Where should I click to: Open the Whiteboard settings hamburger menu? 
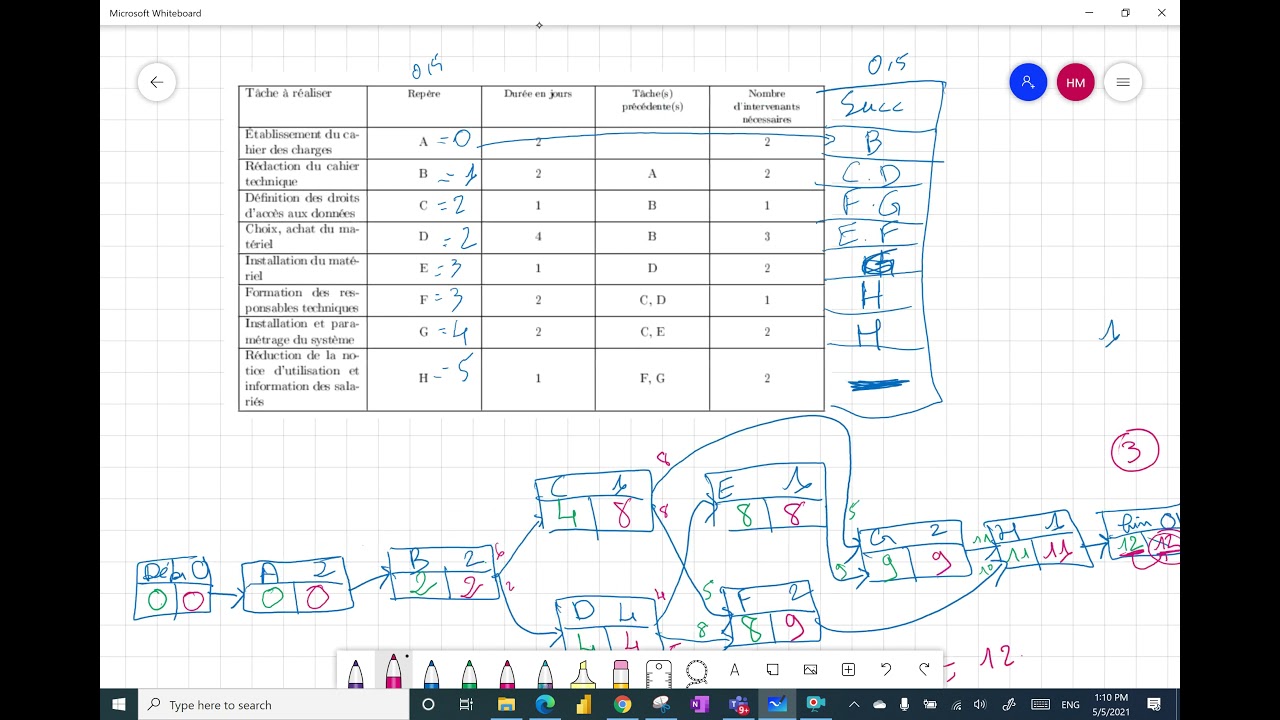pos(1123,82)
